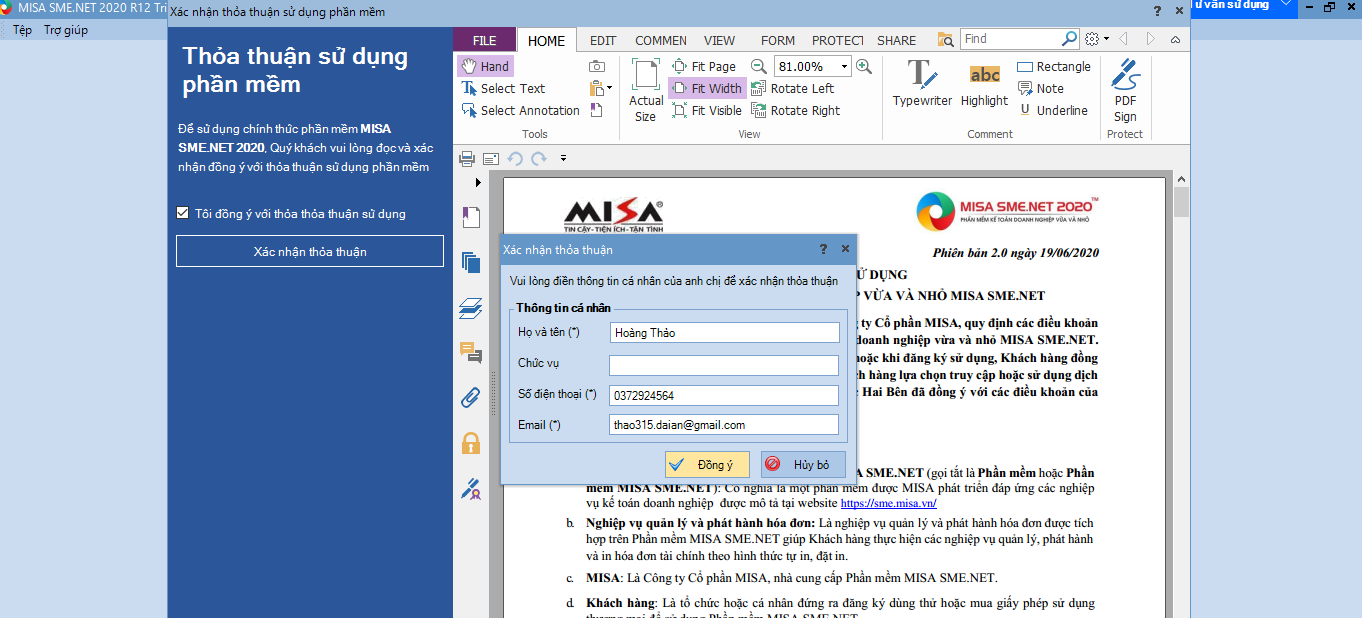
Task: Switch to the PROTECT tab
Action: tap(837, 40)
